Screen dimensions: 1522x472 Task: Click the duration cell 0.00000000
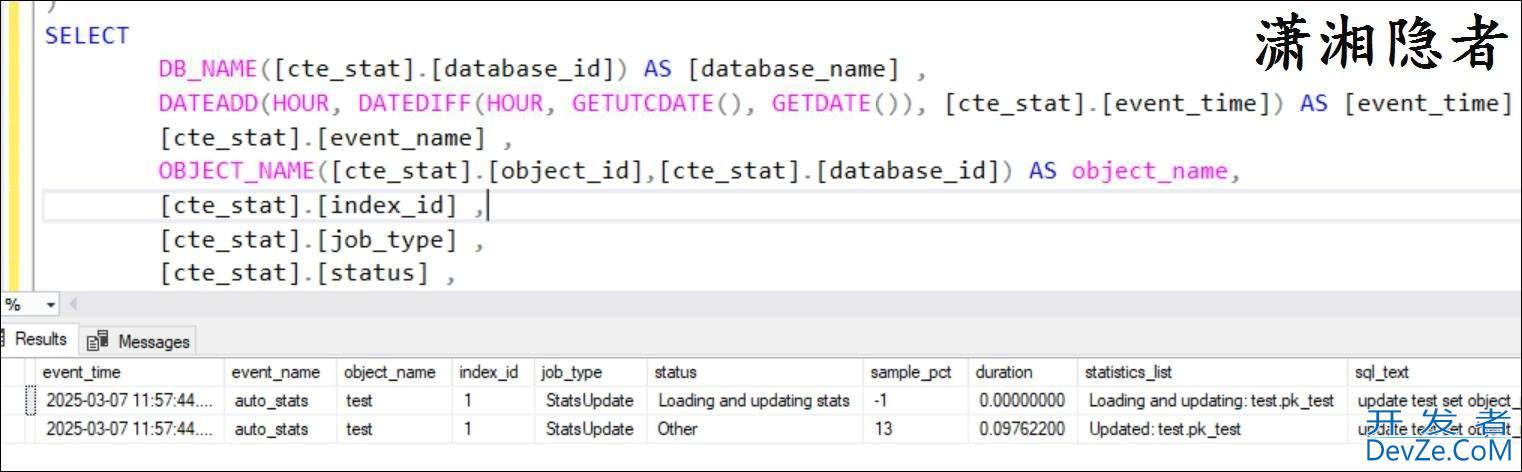click(1022, 400)
